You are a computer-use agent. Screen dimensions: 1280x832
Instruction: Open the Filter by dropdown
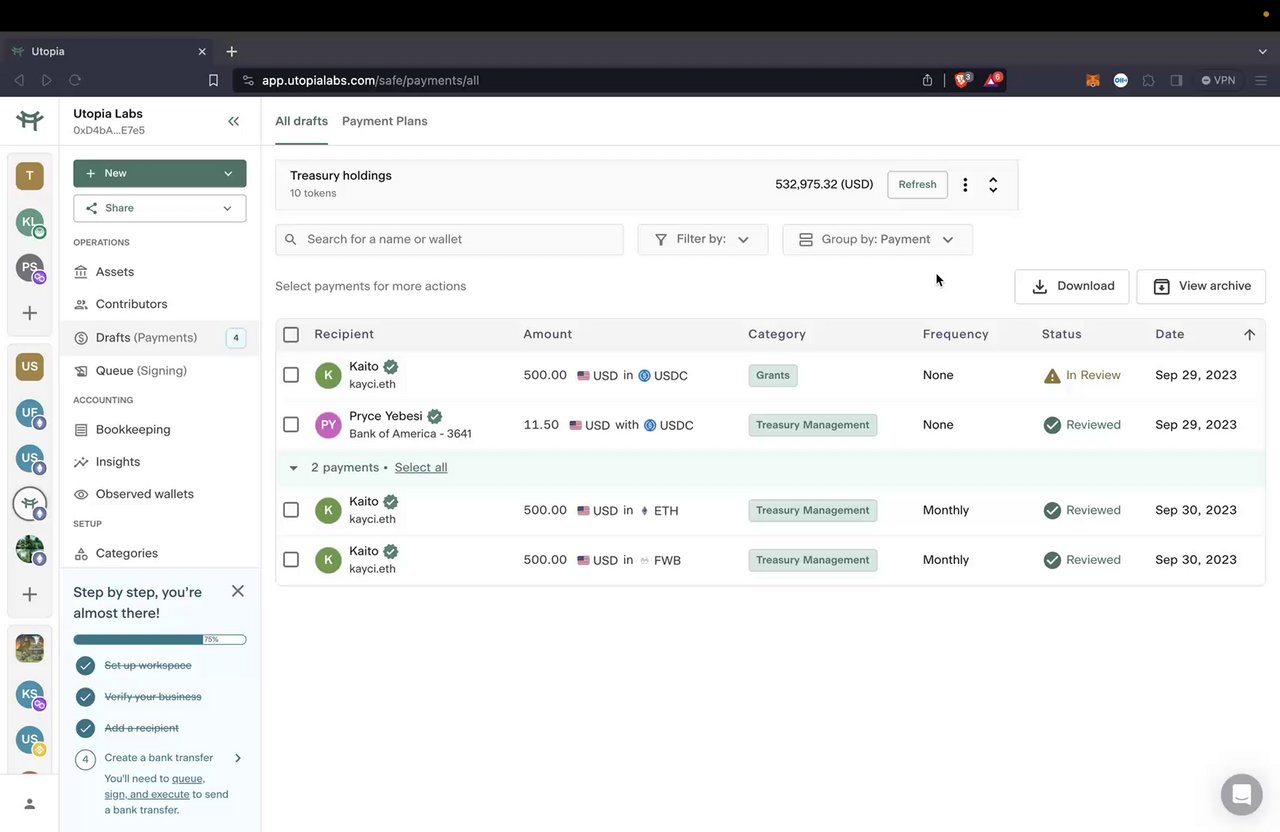703,239
